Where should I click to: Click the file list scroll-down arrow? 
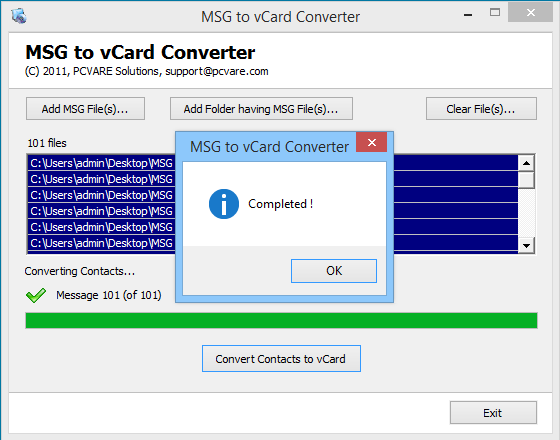pyautogui.click(x=526, y=245)
